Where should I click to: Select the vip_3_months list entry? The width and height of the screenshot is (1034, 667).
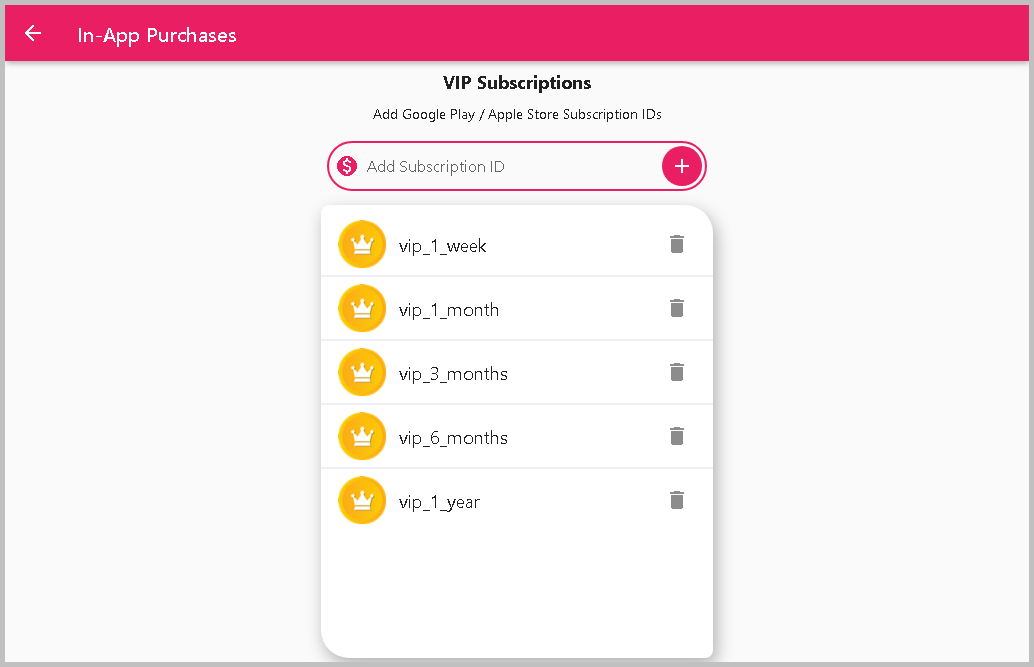click(453, 374)
